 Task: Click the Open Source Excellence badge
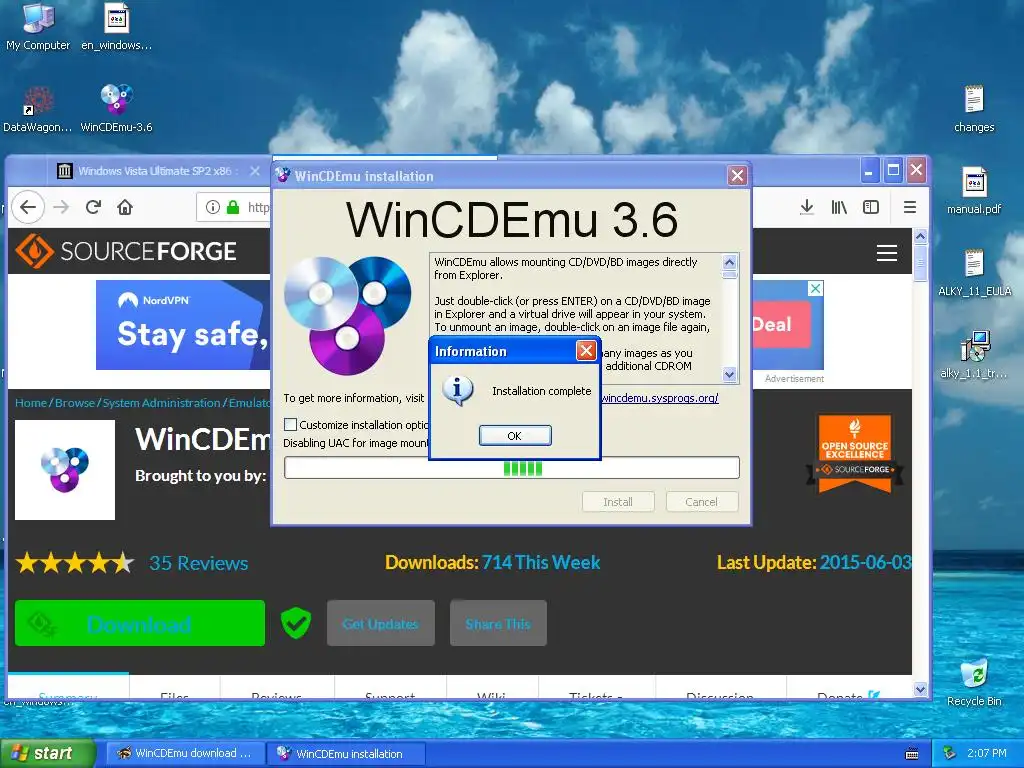(x=854, y=453)
